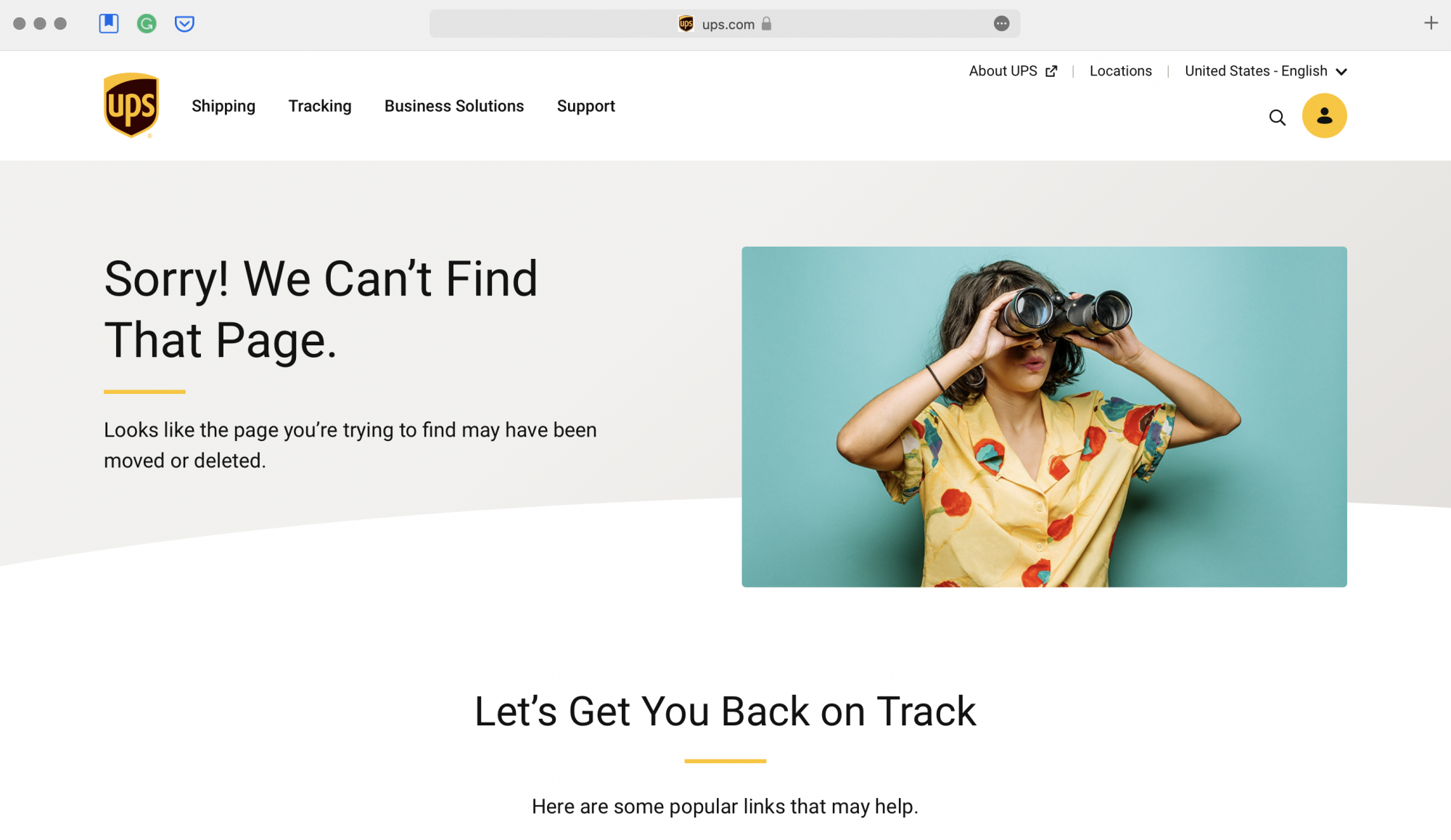Open the Shipping navigation menu

224,106
